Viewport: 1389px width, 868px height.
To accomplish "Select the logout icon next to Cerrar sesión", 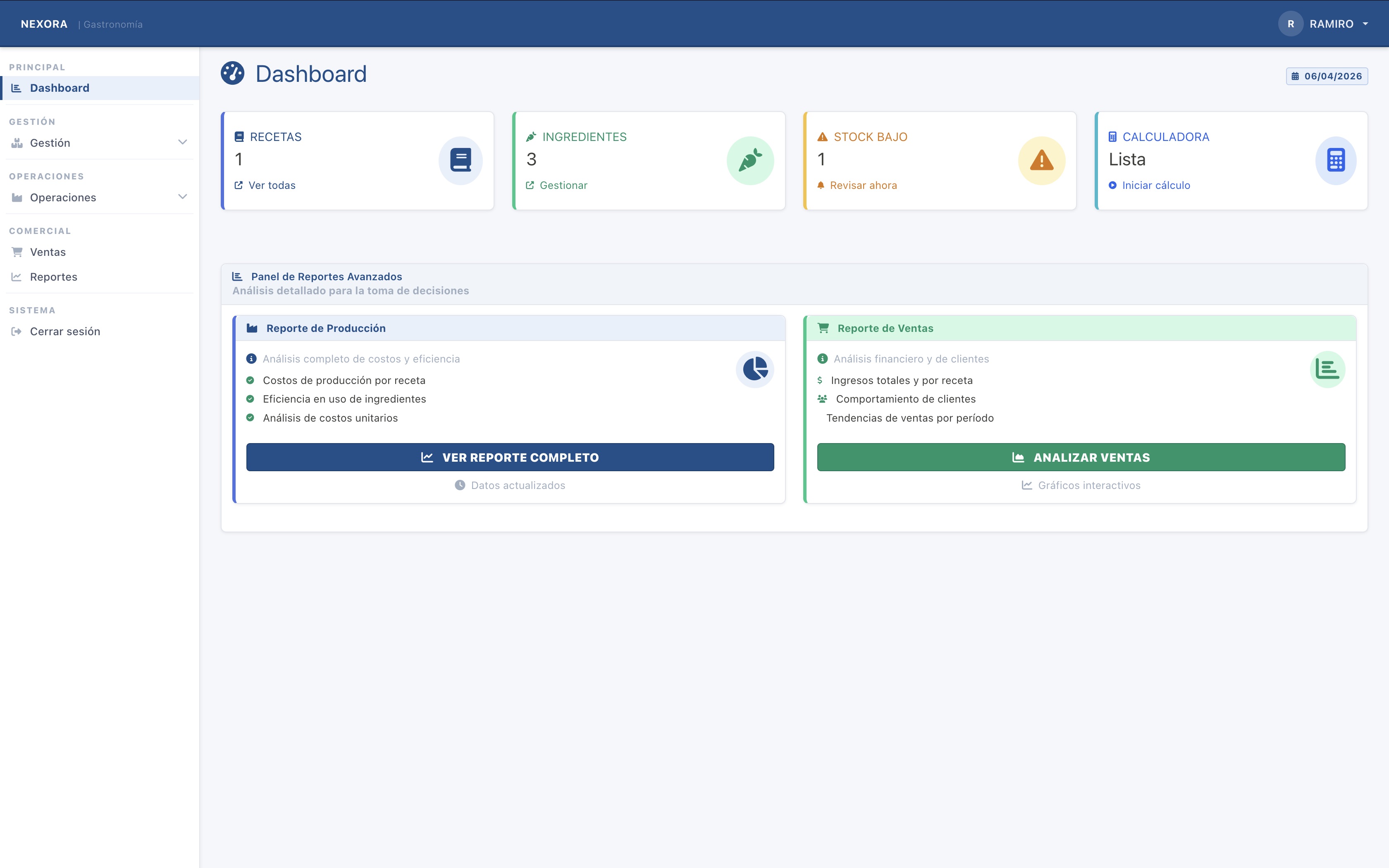I will [17, 331].
